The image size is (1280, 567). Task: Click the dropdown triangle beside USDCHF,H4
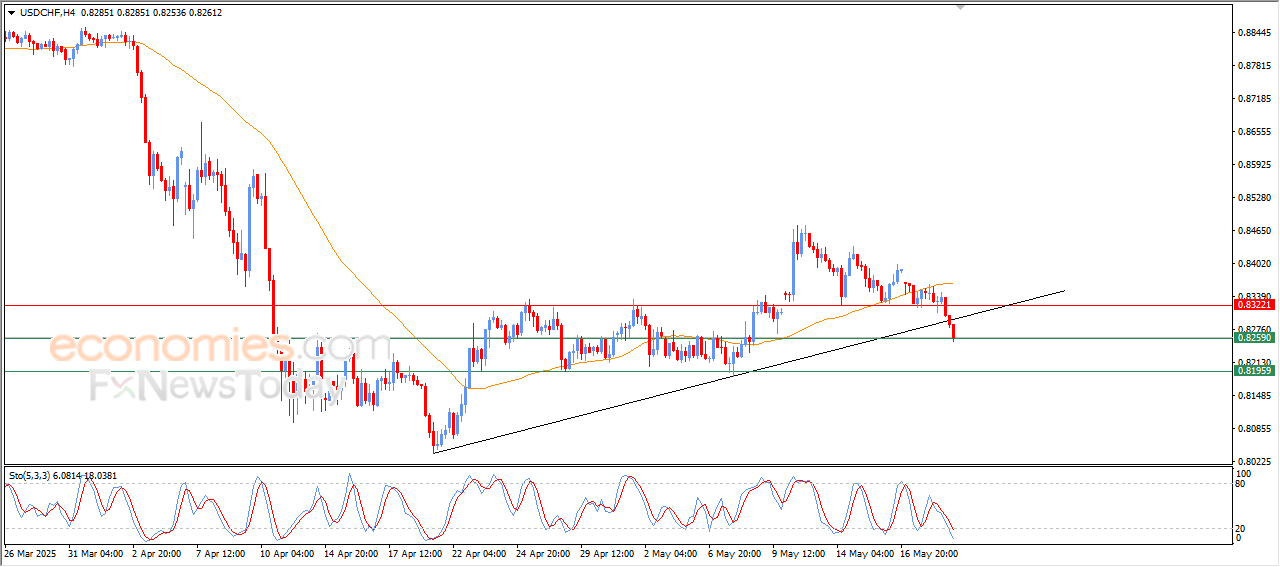[12, 12]
